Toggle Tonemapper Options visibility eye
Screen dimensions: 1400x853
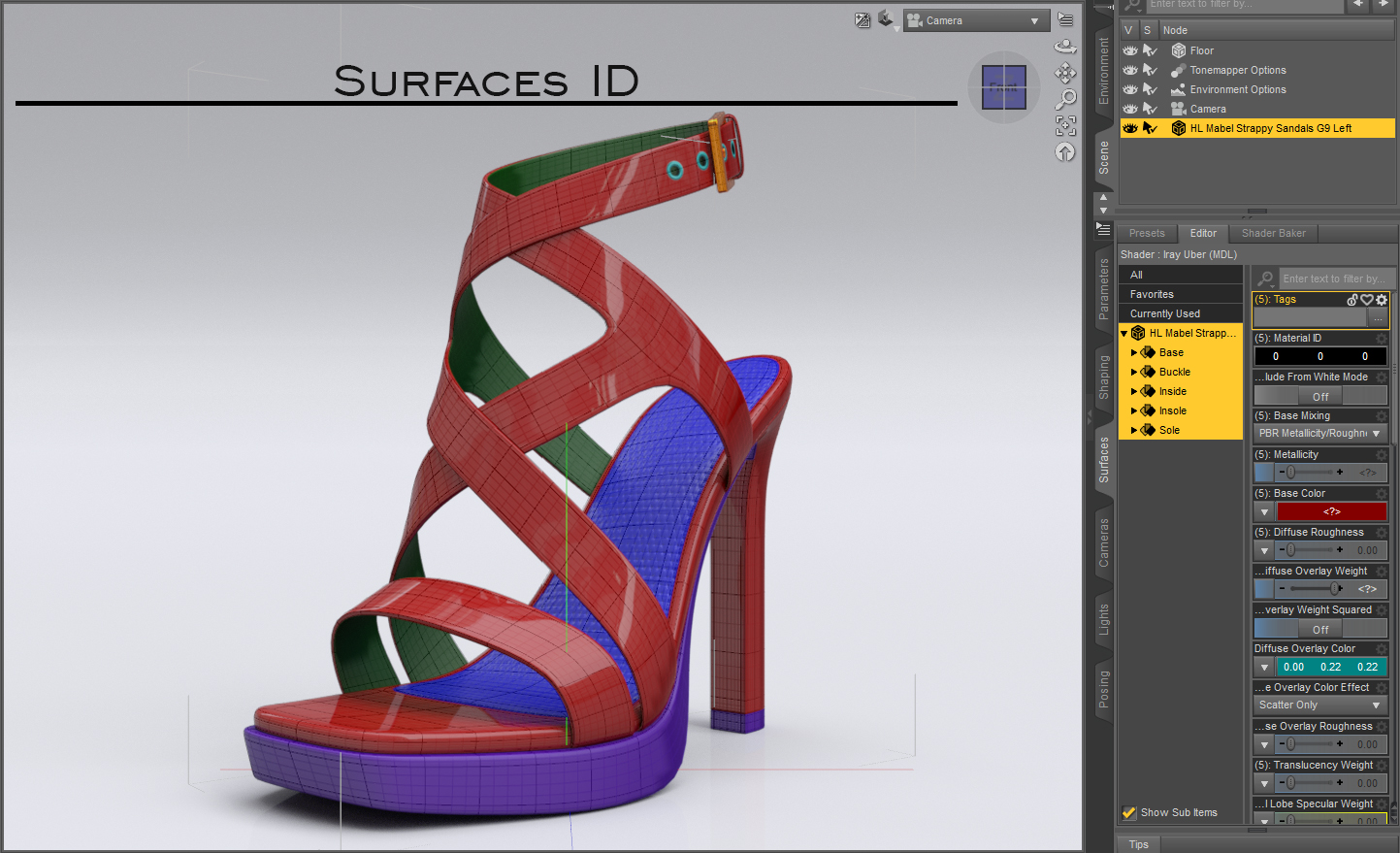point(1130,70)
